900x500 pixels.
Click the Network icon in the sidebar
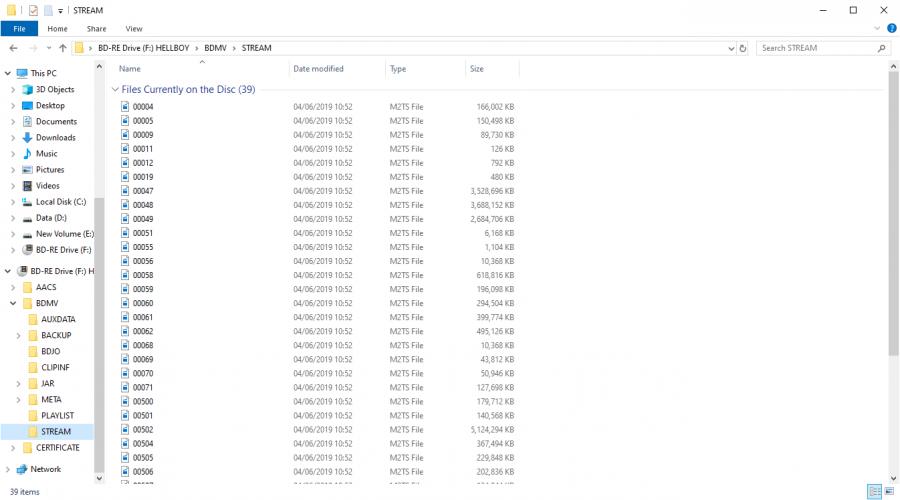tap(22, 469)
